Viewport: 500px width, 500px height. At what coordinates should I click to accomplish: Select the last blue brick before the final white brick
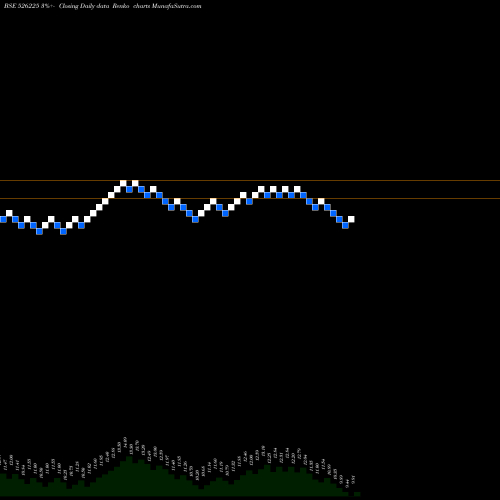345,225
